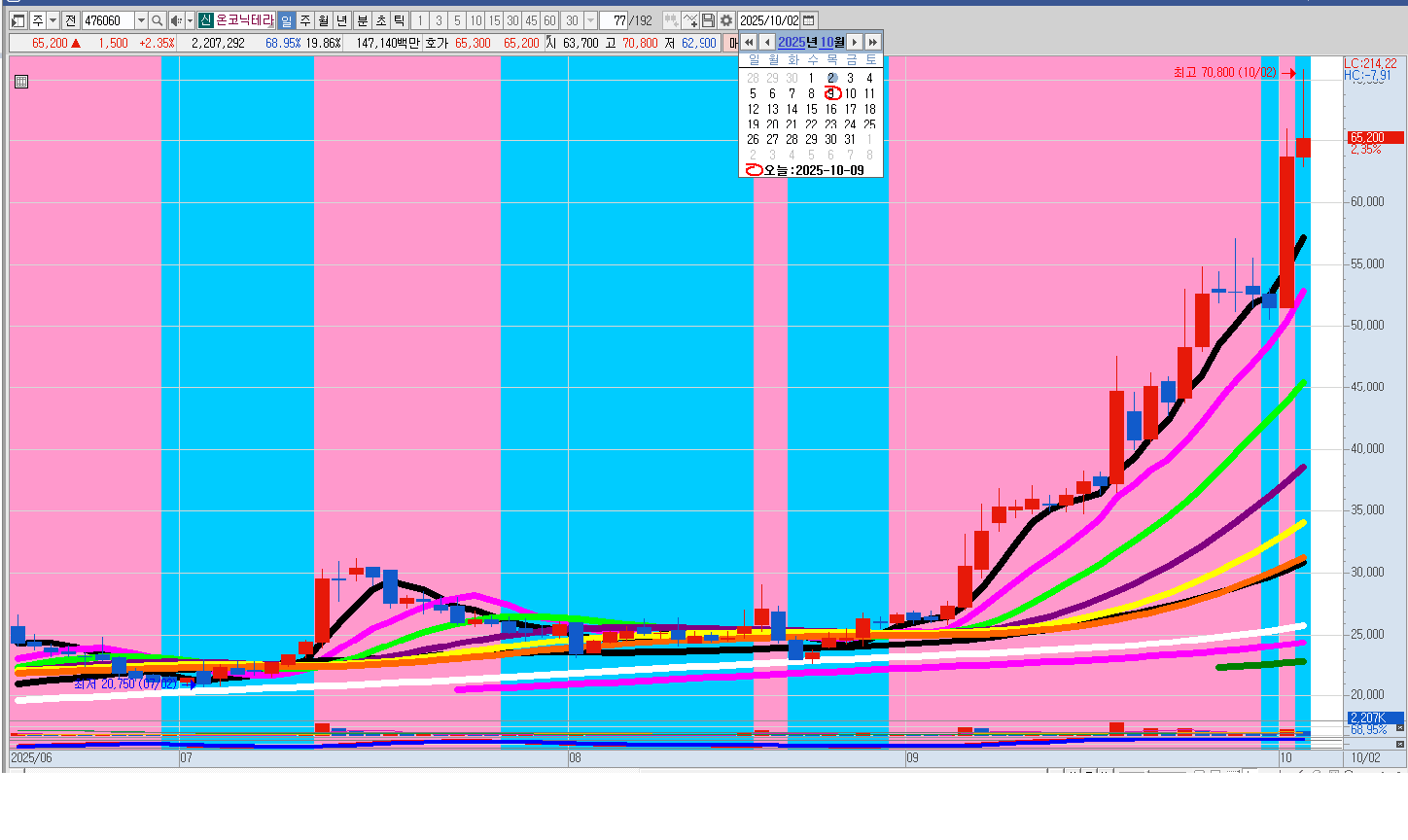Click the 온코닉테라 stock name label
1408x840 pixels.
(245, 20)
